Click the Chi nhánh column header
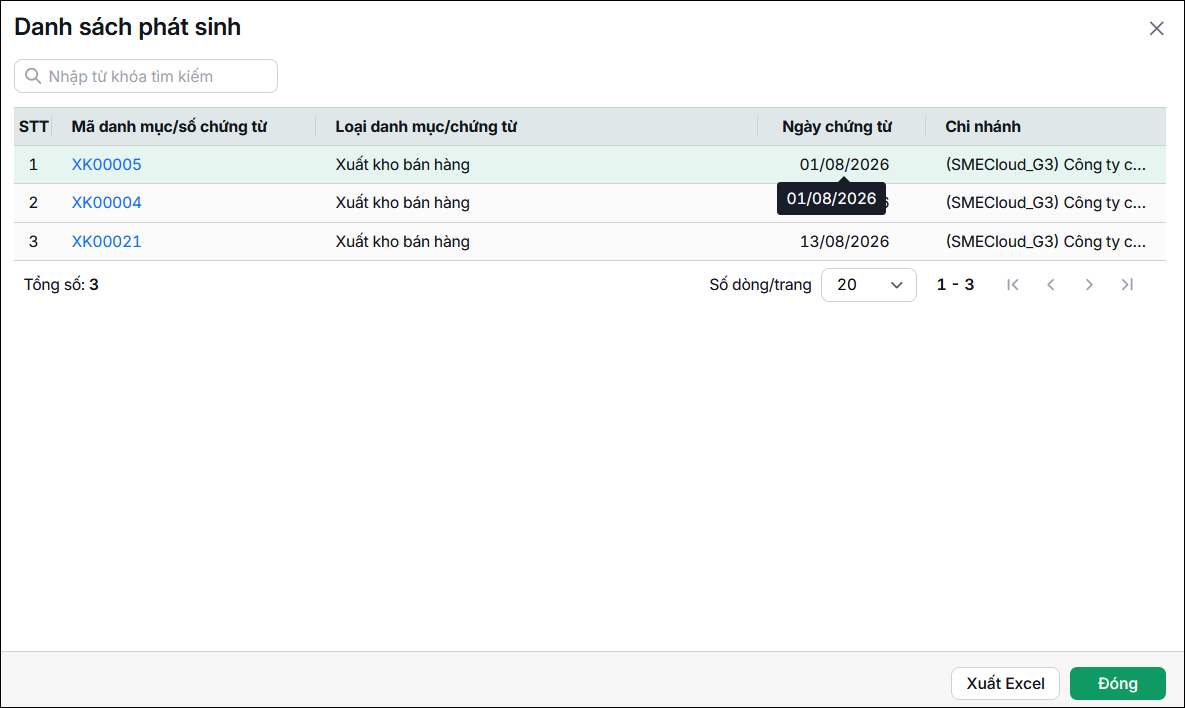 [982, 127]
